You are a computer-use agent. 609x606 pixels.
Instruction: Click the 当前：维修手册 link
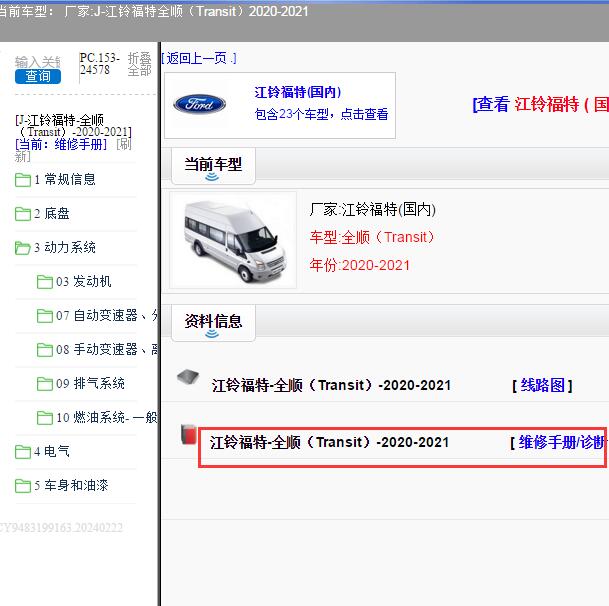click(61, 145)
